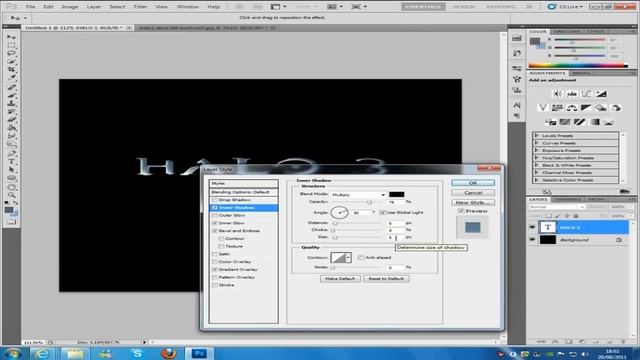The width and height of the screenshot is (640, 360).
Task: Enable the Drop Shadow checkbox
Action: point(215,200)
